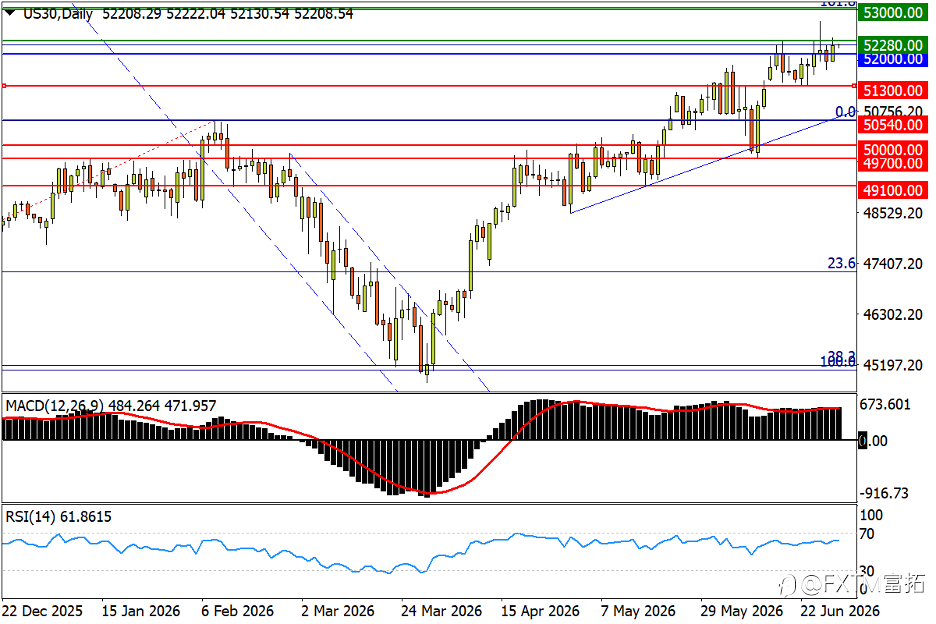Click the US30,Daily chart header text
This screenshot has width=936, height=624.
[x=58, y=13]
